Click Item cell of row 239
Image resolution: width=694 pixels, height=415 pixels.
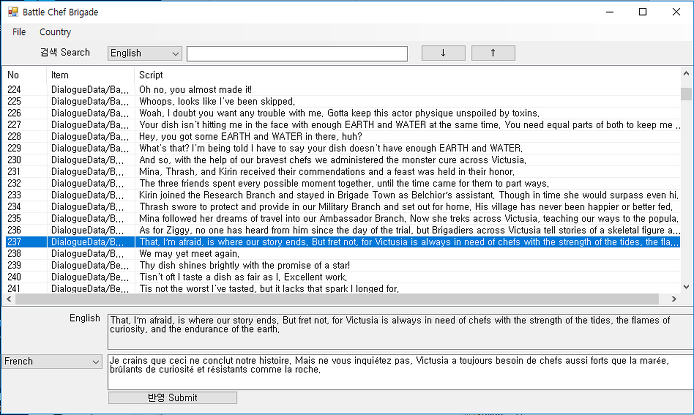pos(90,265)
